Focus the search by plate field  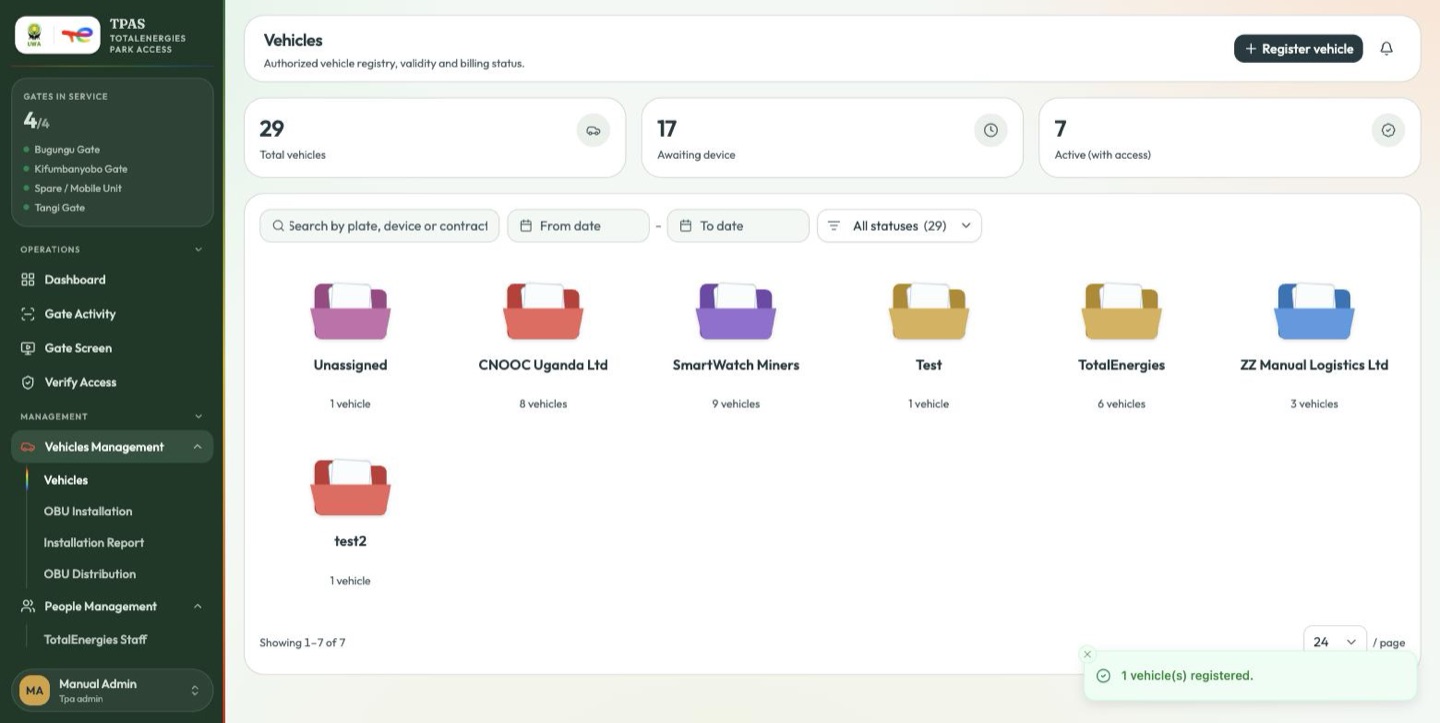[x=380, y=226]
